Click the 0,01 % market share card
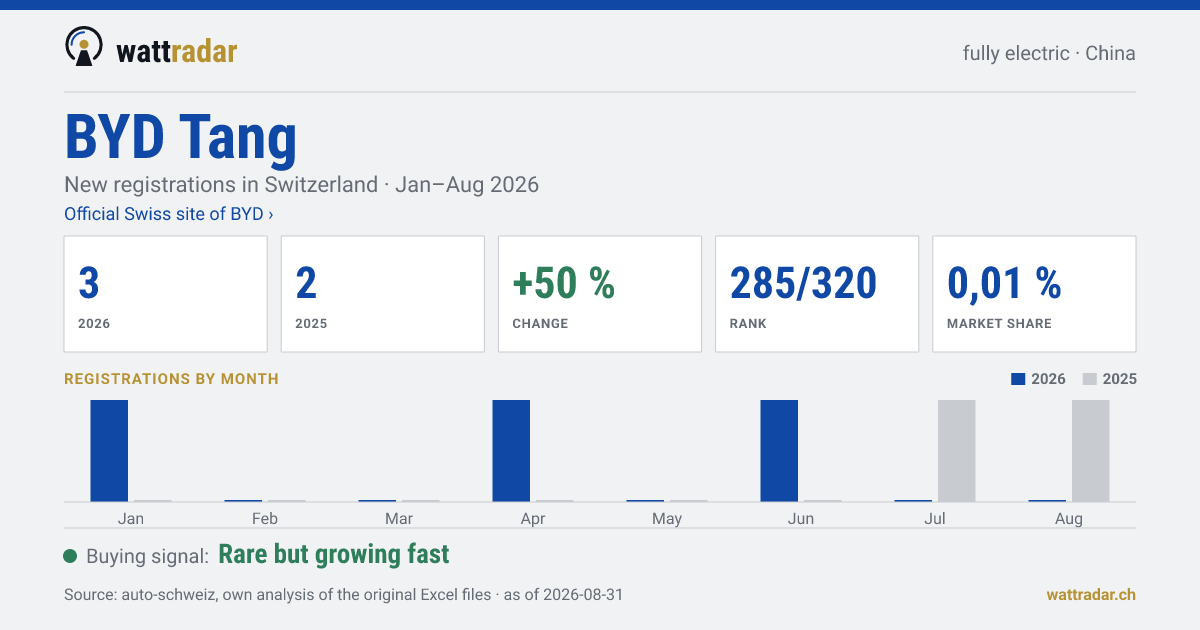 tap(1034, 294)
